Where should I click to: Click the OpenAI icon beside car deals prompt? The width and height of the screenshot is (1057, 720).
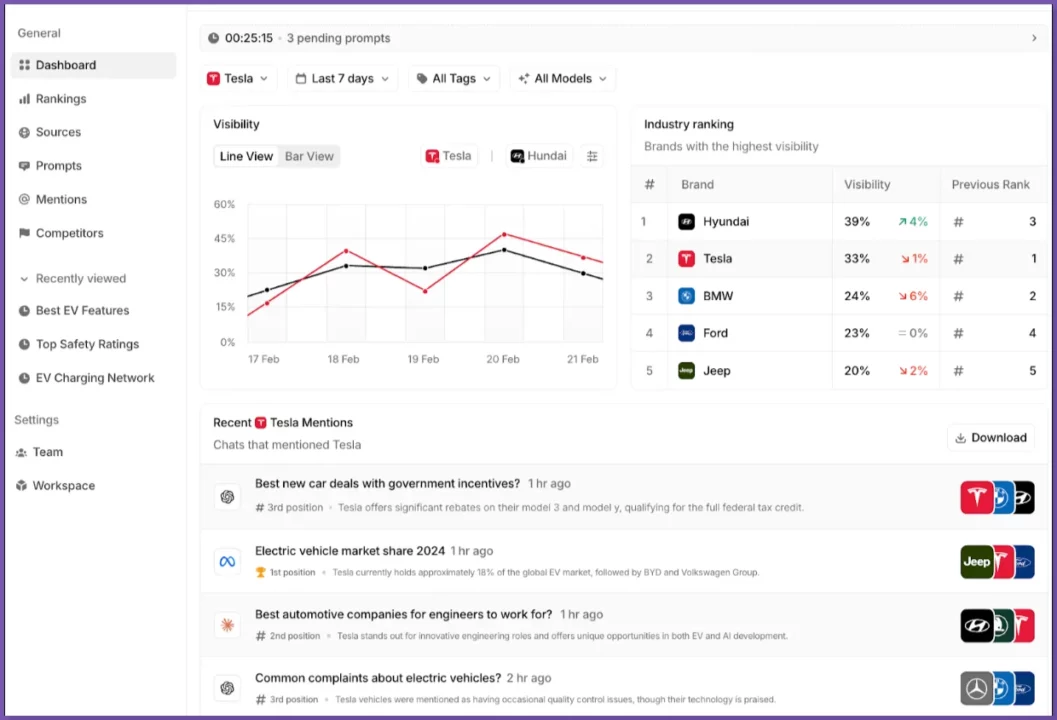(x=227, y=496)
